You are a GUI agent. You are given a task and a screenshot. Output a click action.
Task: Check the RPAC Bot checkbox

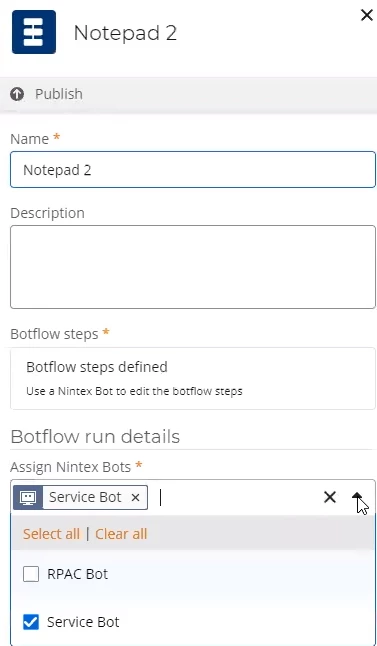[31, 574]
